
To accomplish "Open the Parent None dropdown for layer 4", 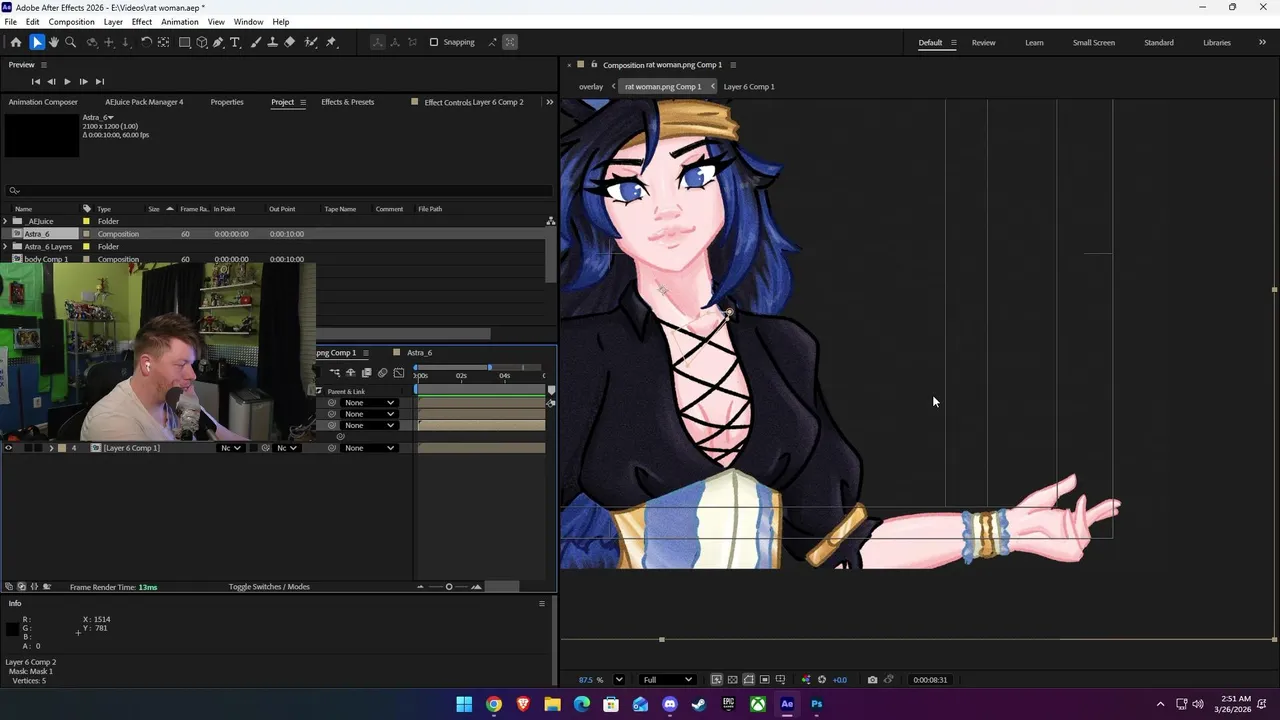I will point(369,448).
